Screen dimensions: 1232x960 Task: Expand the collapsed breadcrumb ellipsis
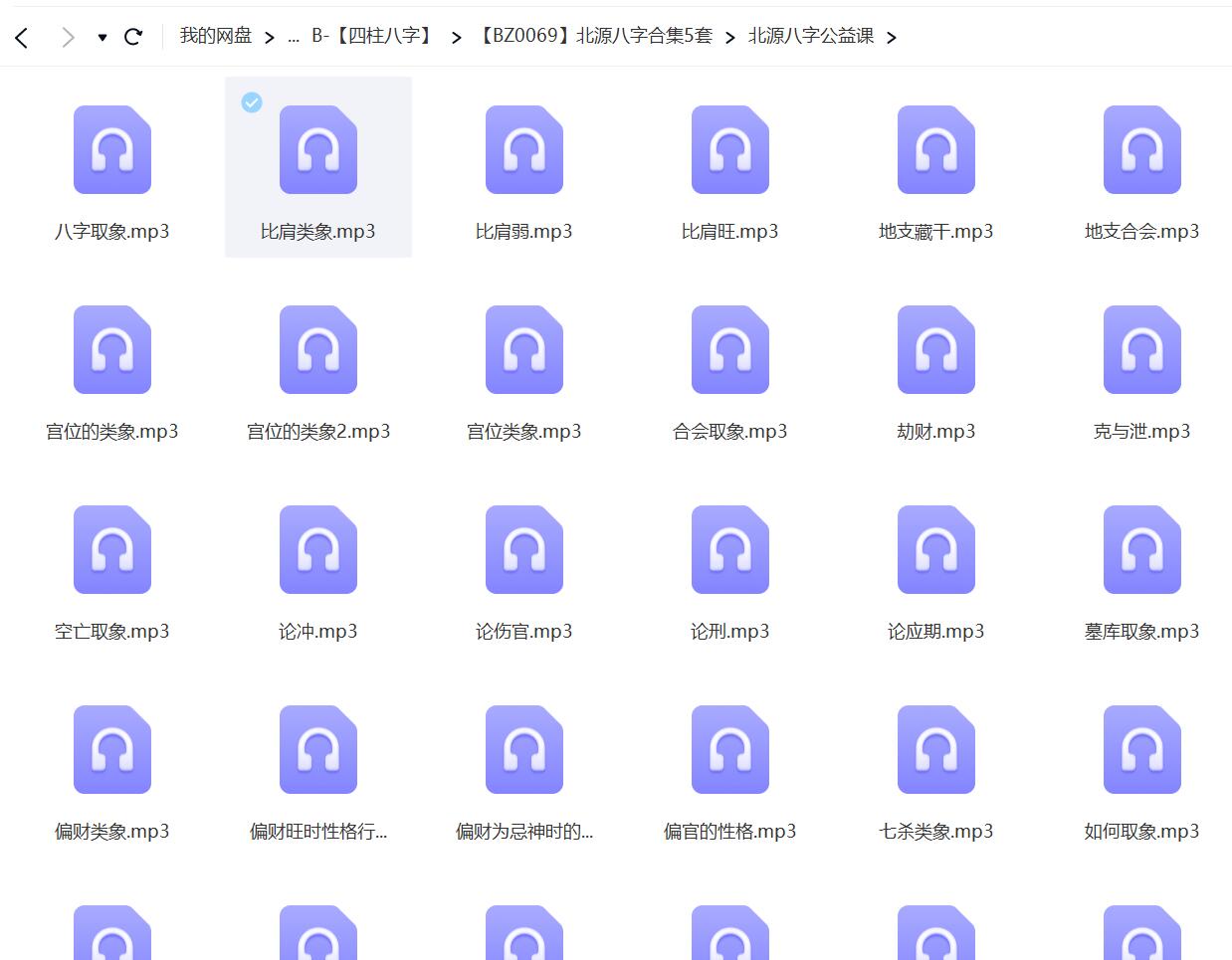pyautogui.click(x=293, y=37)
